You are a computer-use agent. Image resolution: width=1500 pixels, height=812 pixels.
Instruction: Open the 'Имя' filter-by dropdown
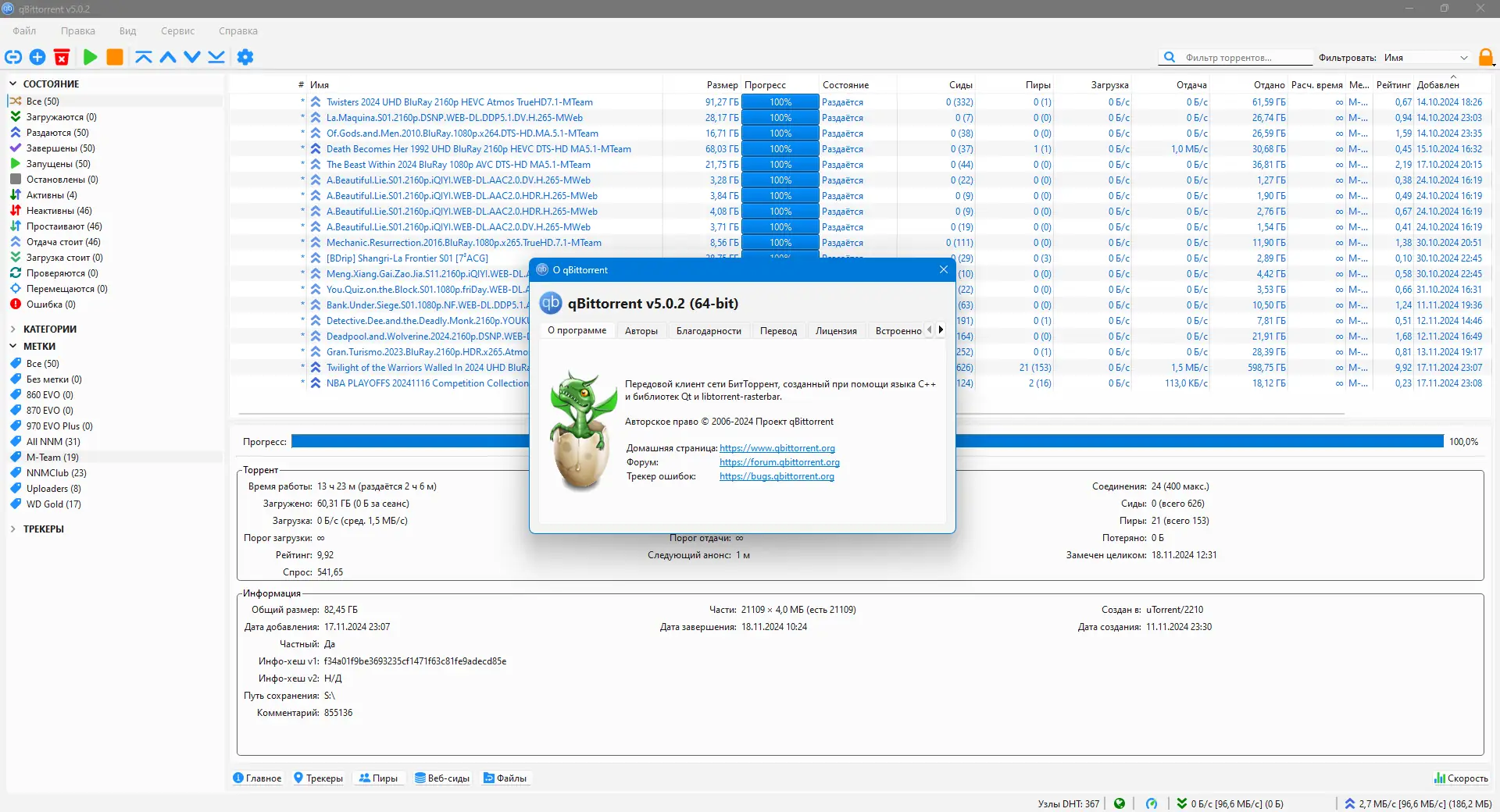(1426, 57)
